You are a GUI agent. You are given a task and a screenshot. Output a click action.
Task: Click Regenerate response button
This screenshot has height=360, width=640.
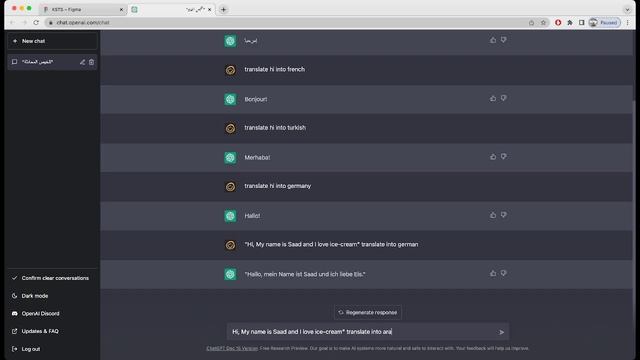click(x=368, y=312)
